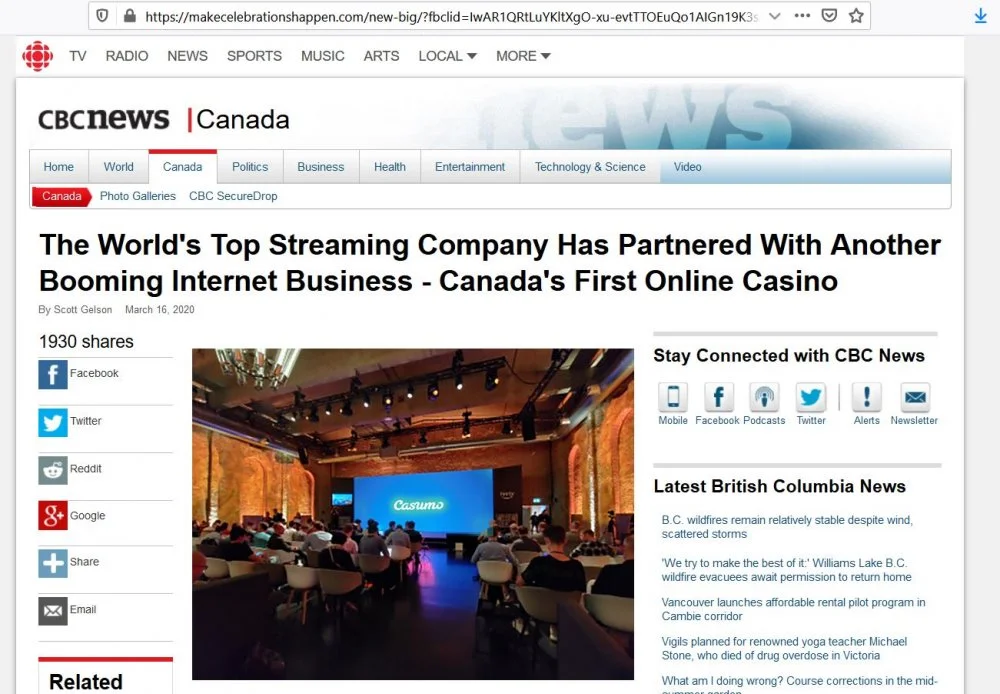Open the tracking protection shield icon
Viewport: 1000px width, 694px height.
(x=102, y=16)
